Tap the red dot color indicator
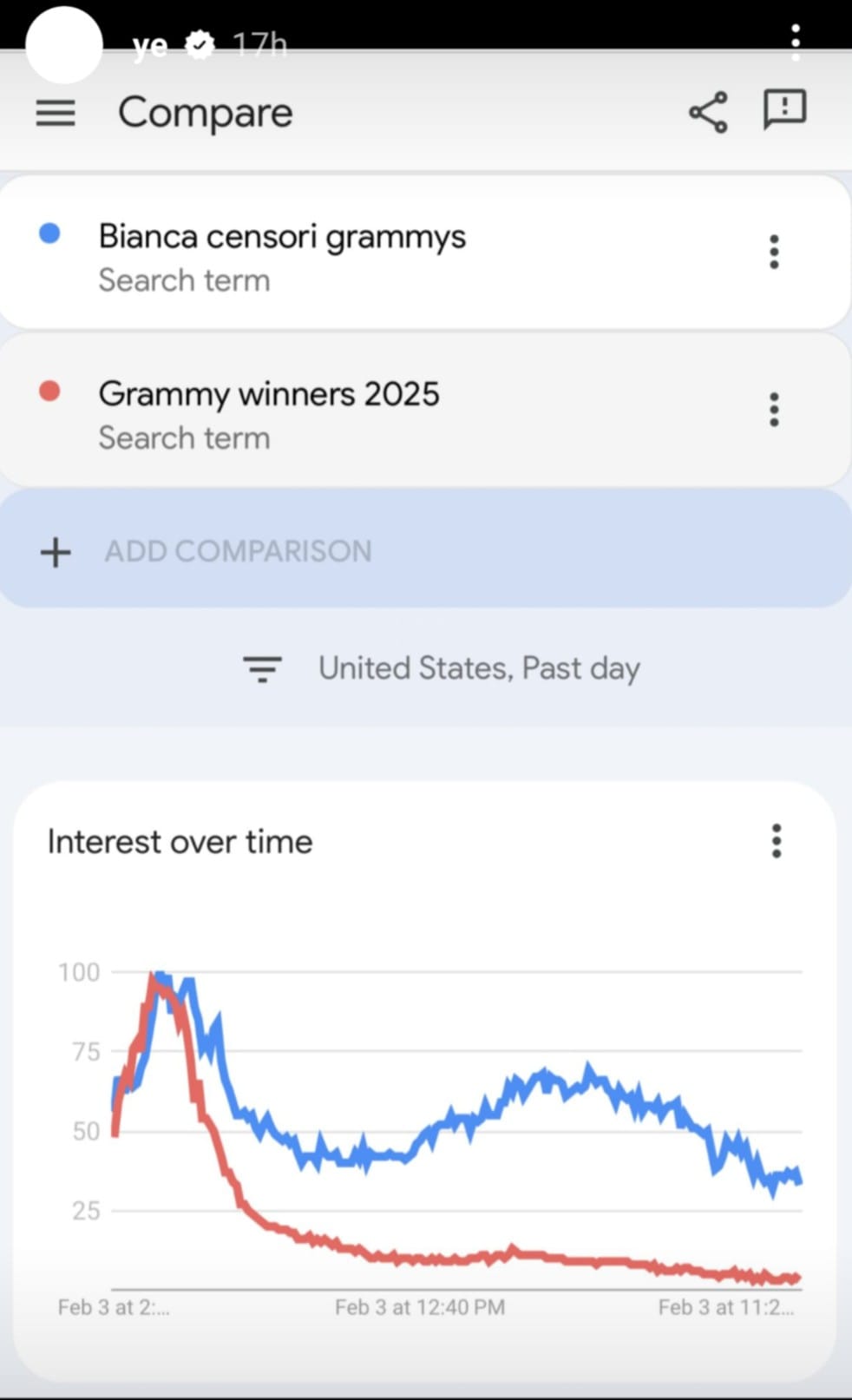The image size is (852, 1400). click(x=50, y=391)
